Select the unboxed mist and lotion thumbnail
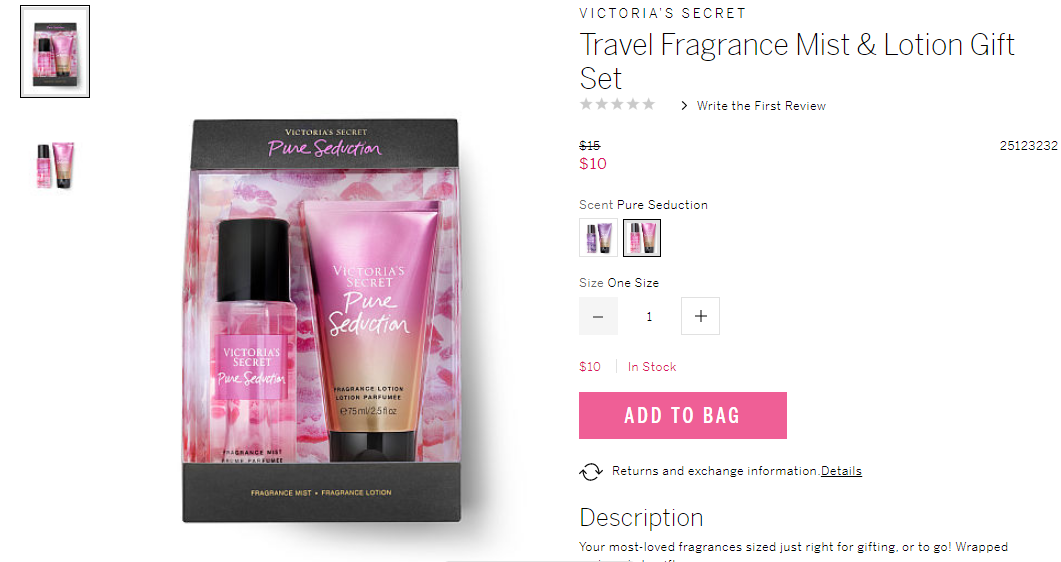The width and height of the screenshot is (1061, 562). [x=55, y=165]
